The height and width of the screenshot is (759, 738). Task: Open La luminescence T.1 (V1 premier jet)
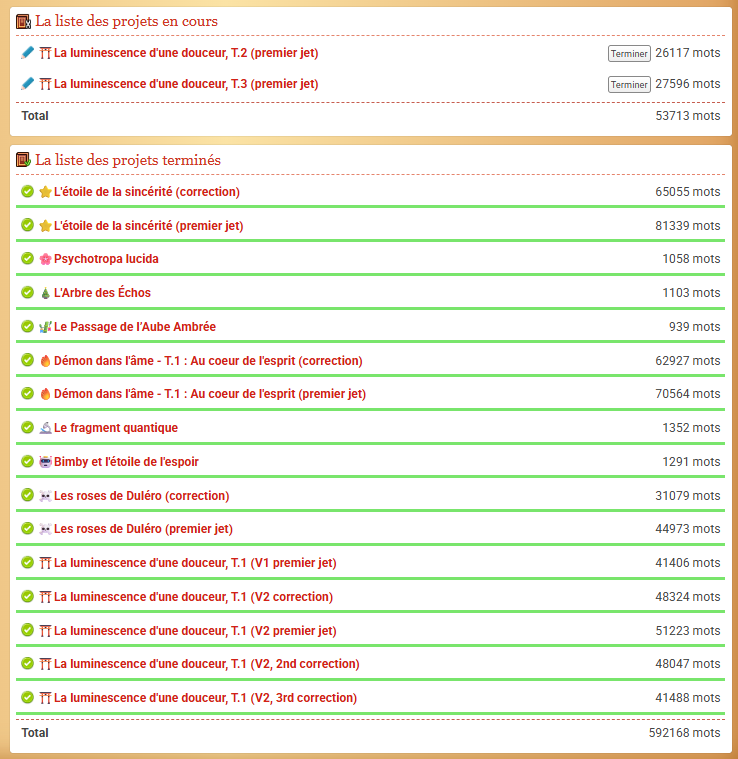coord(195,563)
